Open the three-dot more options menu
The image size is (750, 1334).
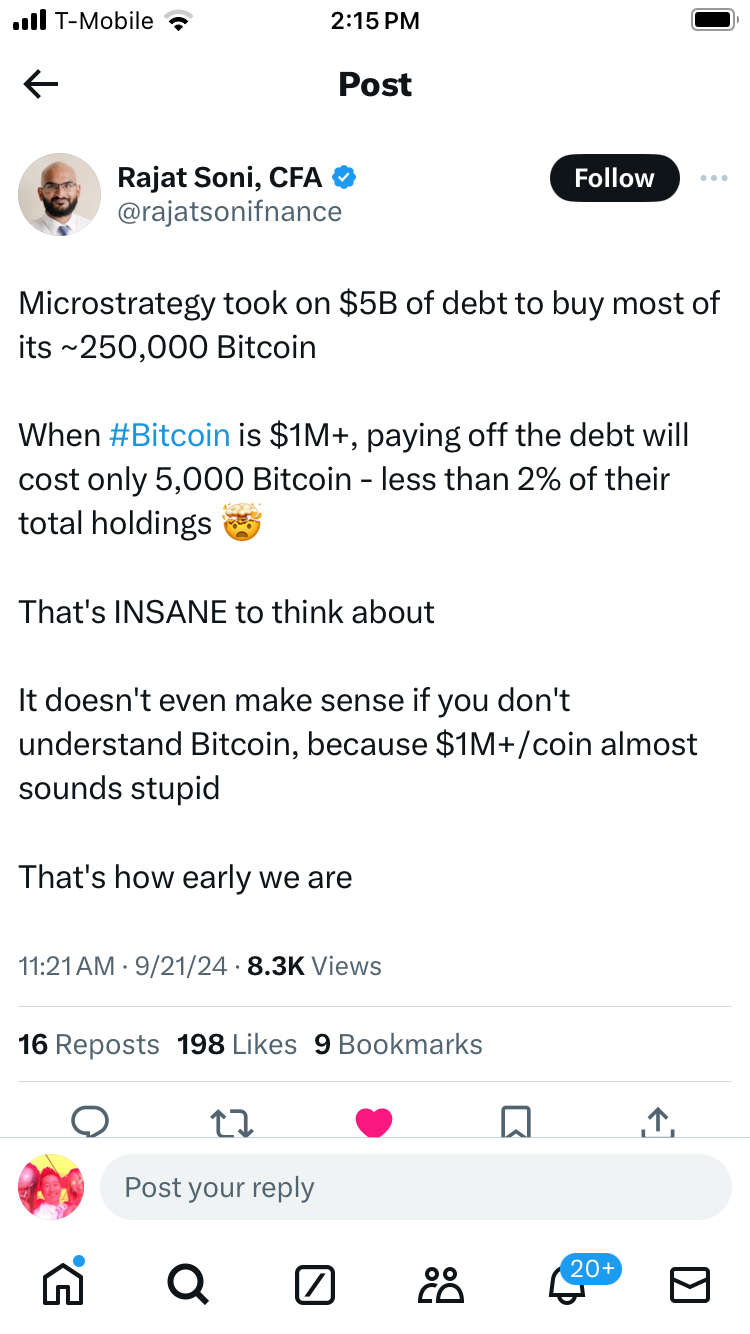713,178
